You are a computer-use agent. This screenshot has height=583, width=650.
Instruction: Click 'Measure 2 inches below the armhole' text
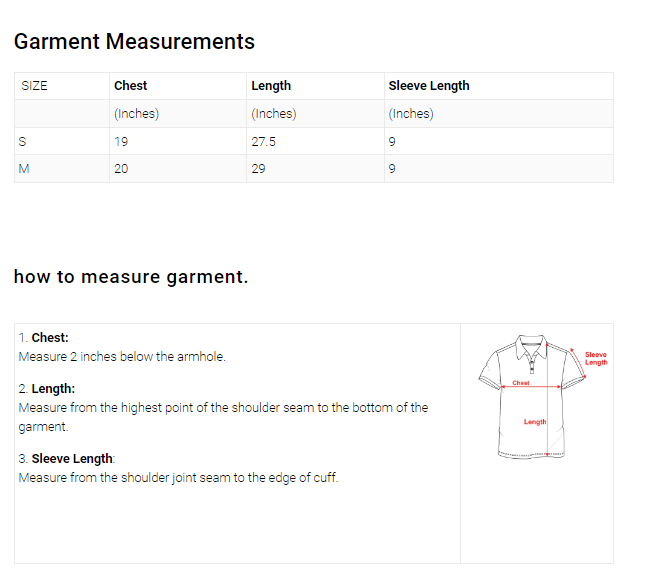tap(122, 357)
